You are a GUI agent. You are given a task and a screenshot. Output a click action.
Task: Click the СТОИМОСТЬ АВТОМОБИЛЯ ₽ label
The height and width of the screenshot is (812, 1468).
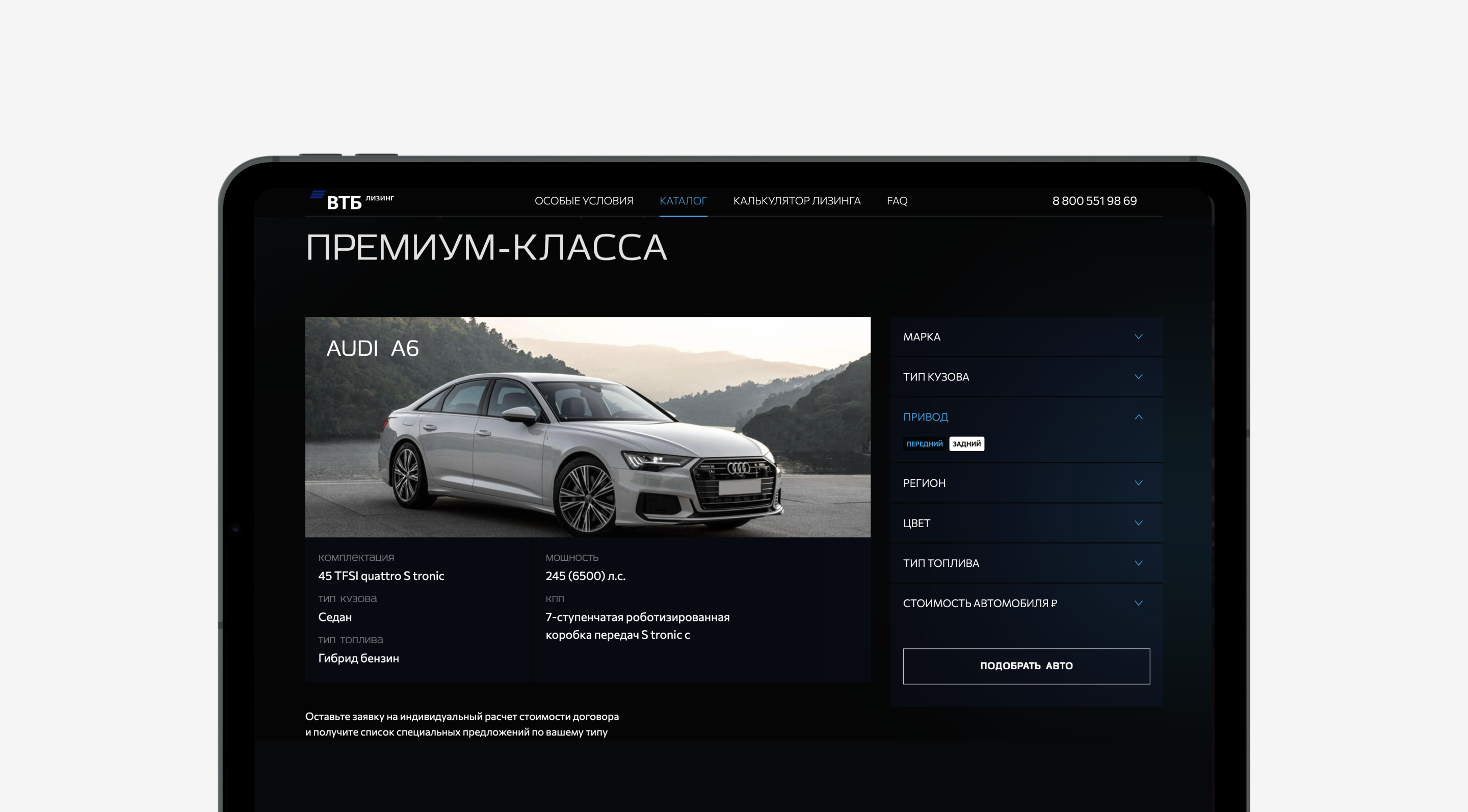980,603
